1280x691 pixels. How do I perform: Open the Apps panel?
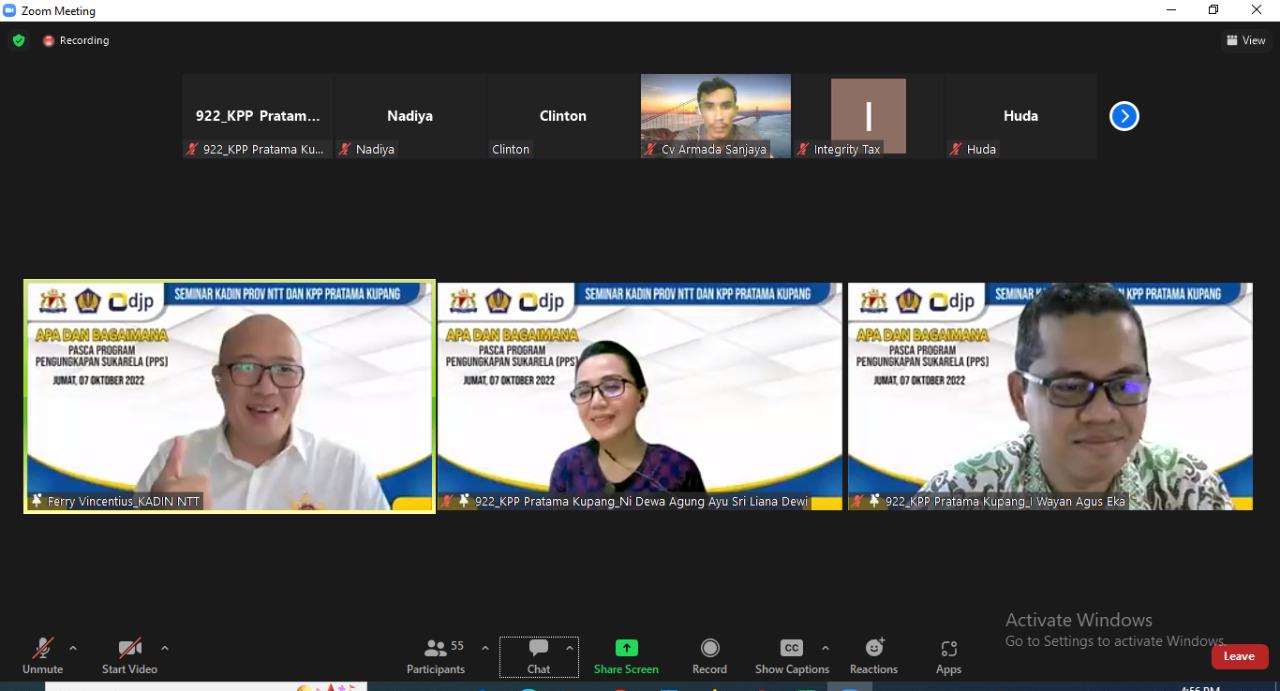tap(948, 655)
